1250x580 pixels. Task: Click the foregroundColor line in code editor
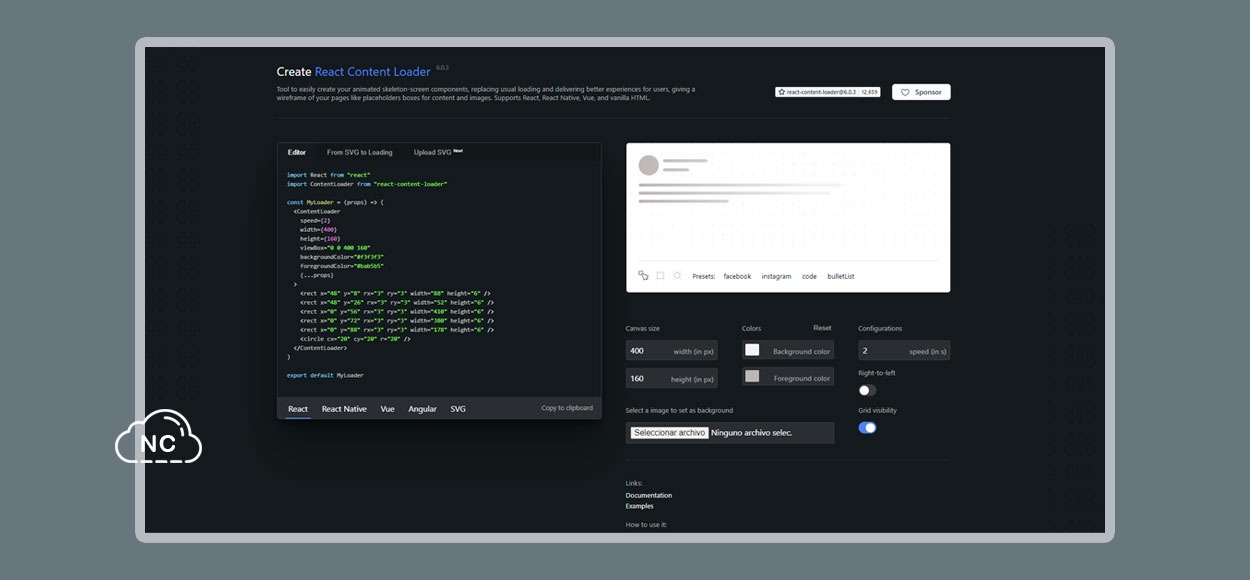(342, 266)
